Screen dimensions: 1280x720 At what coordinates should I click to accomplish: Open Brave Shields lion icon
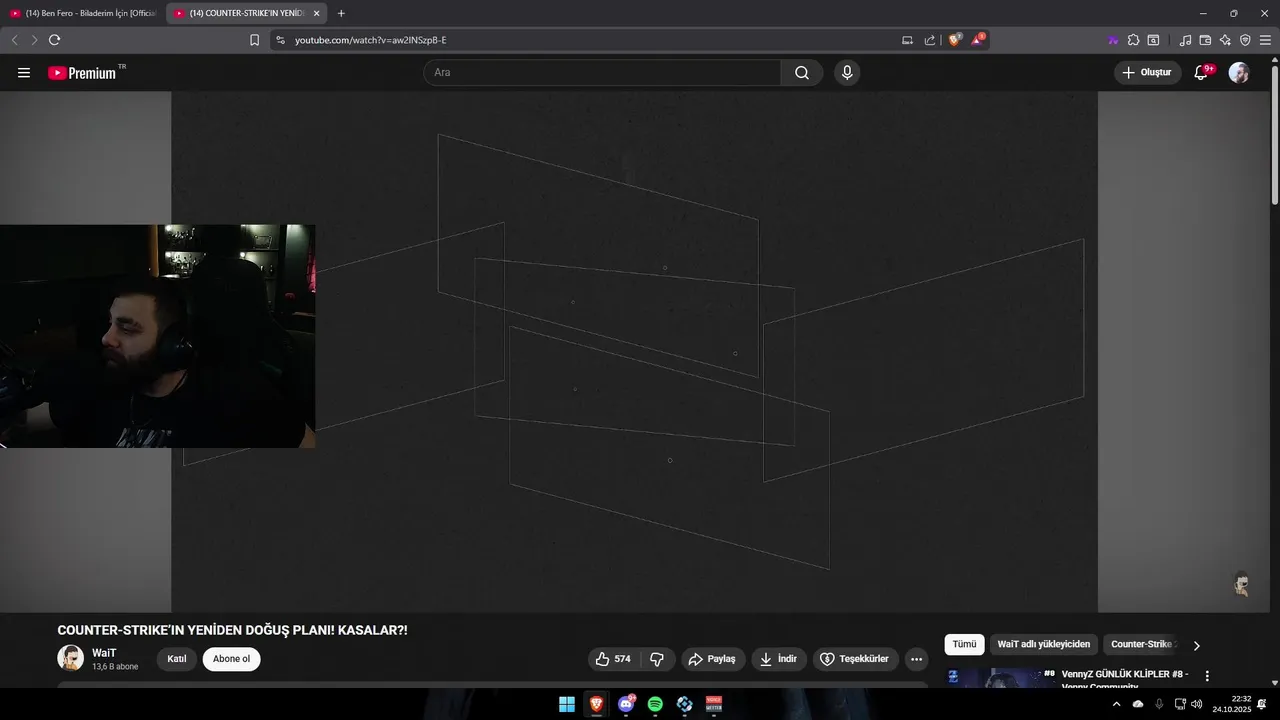tap(955, 40)
